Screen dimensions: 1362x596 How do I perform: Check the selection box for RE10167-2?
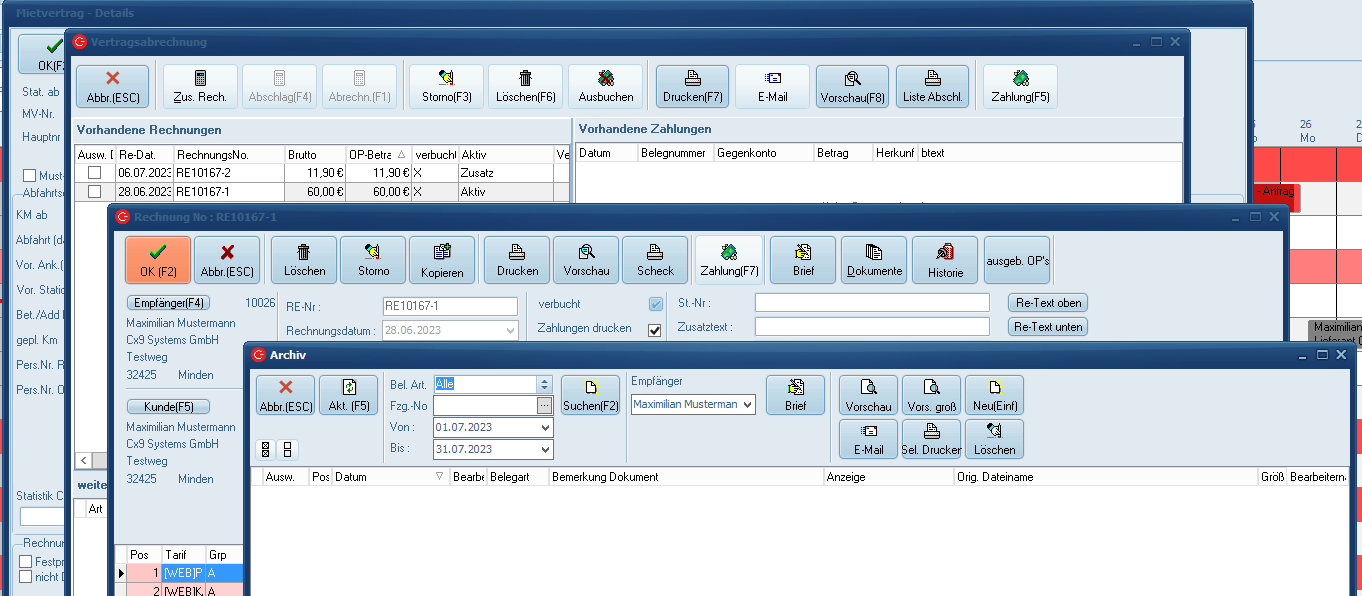click(94, 173)
